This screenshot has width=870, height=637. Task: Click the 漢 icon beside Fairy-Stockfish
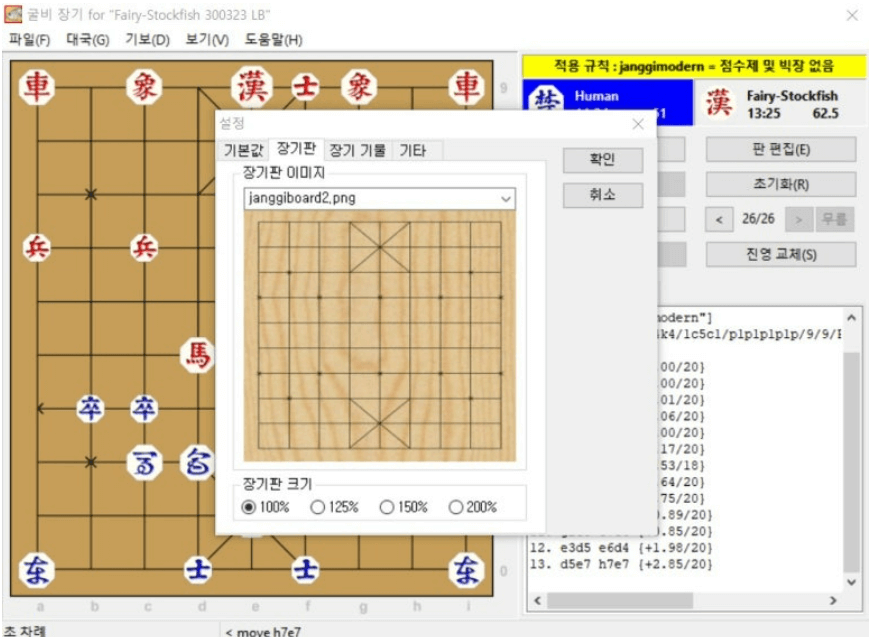pyautogui.click(x=719, y=103)
